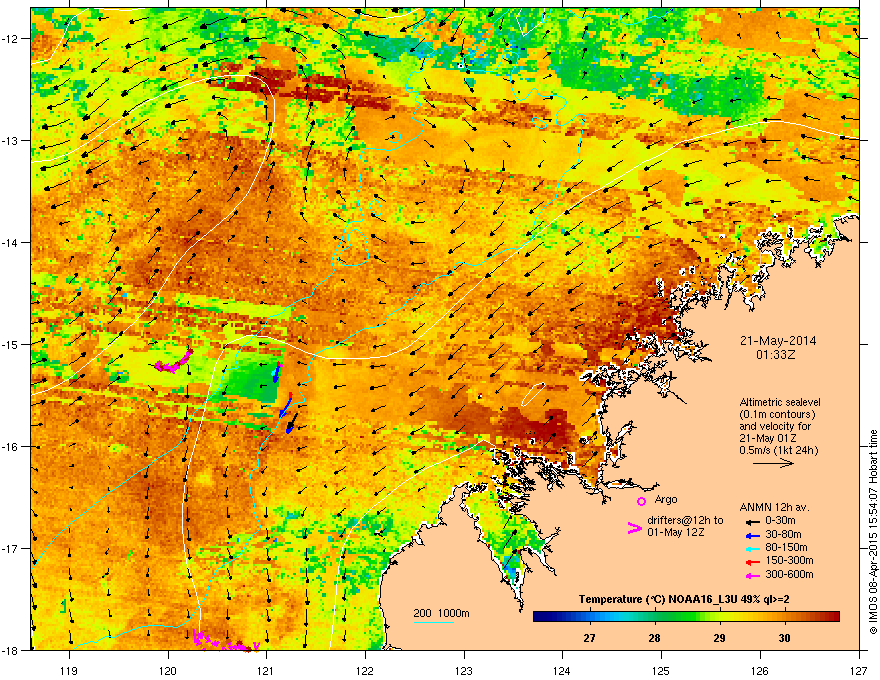Image resolution: width=880 pixels, height=680 pixels.
Task: Click the cyan bathymetry legend line under 200 1000m
Action: (434, 622)
